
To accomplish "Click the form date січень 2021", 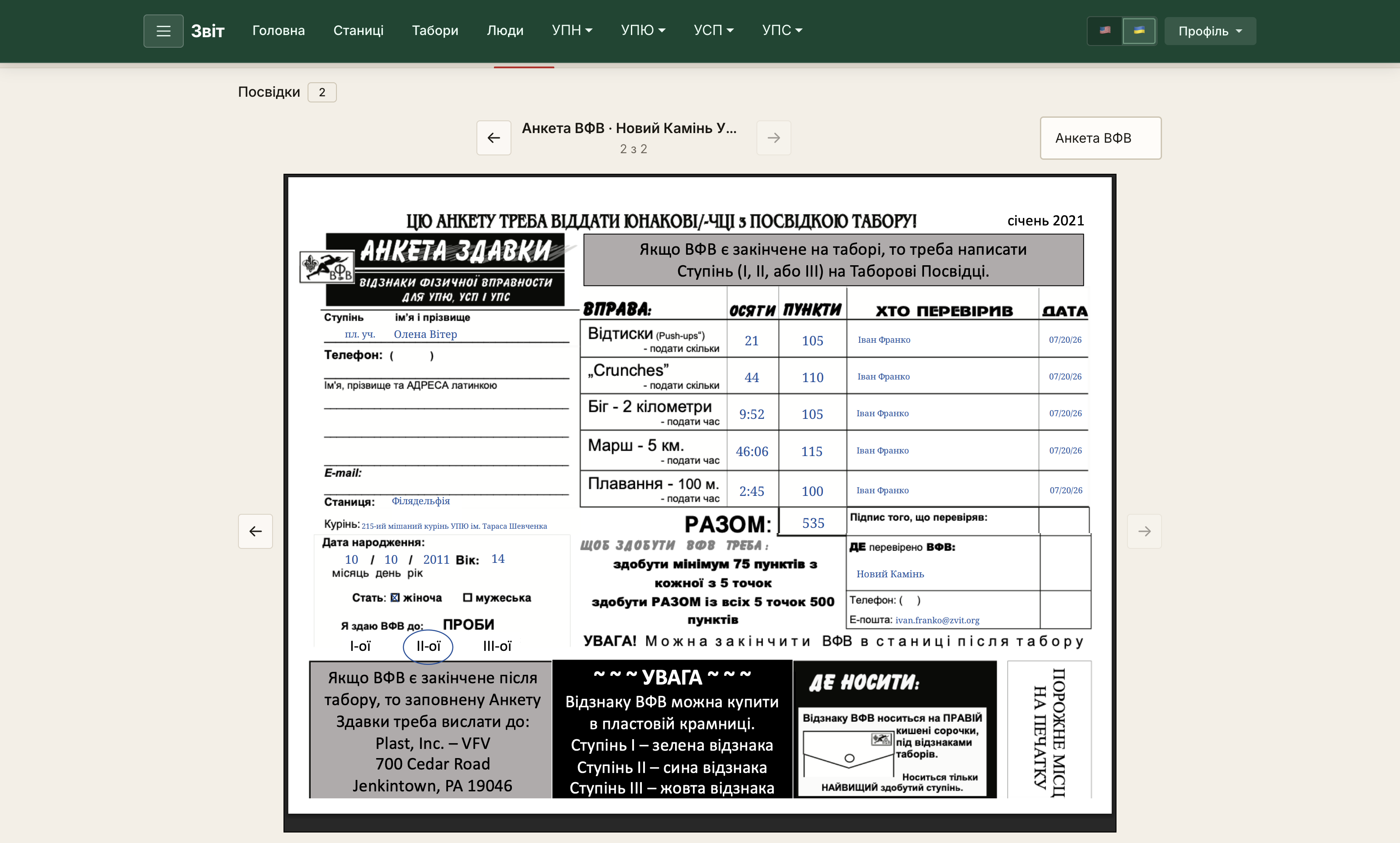I will (x=1046, y=221).
